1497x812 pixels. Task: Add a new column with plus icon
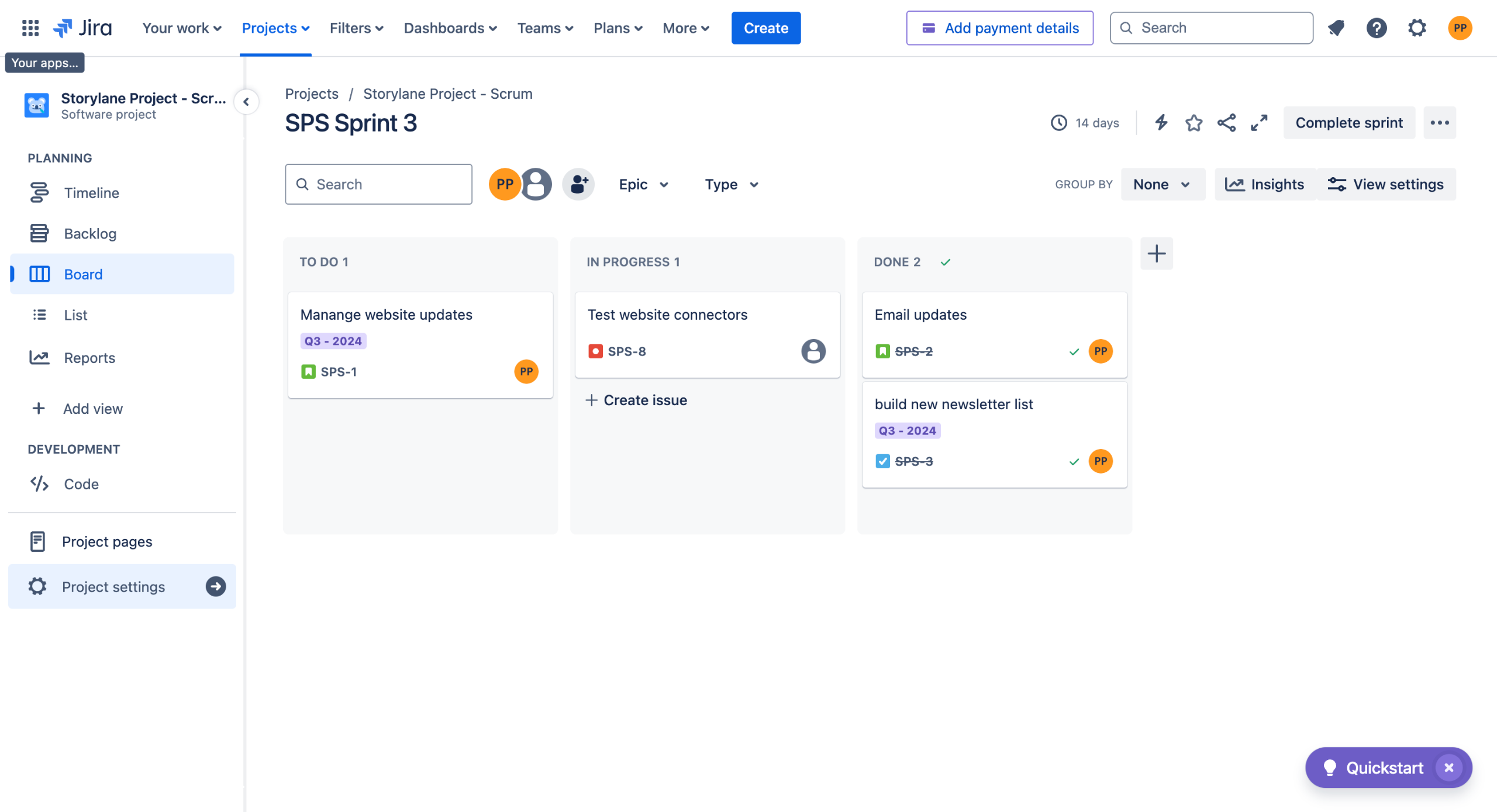pos(1156,254)
